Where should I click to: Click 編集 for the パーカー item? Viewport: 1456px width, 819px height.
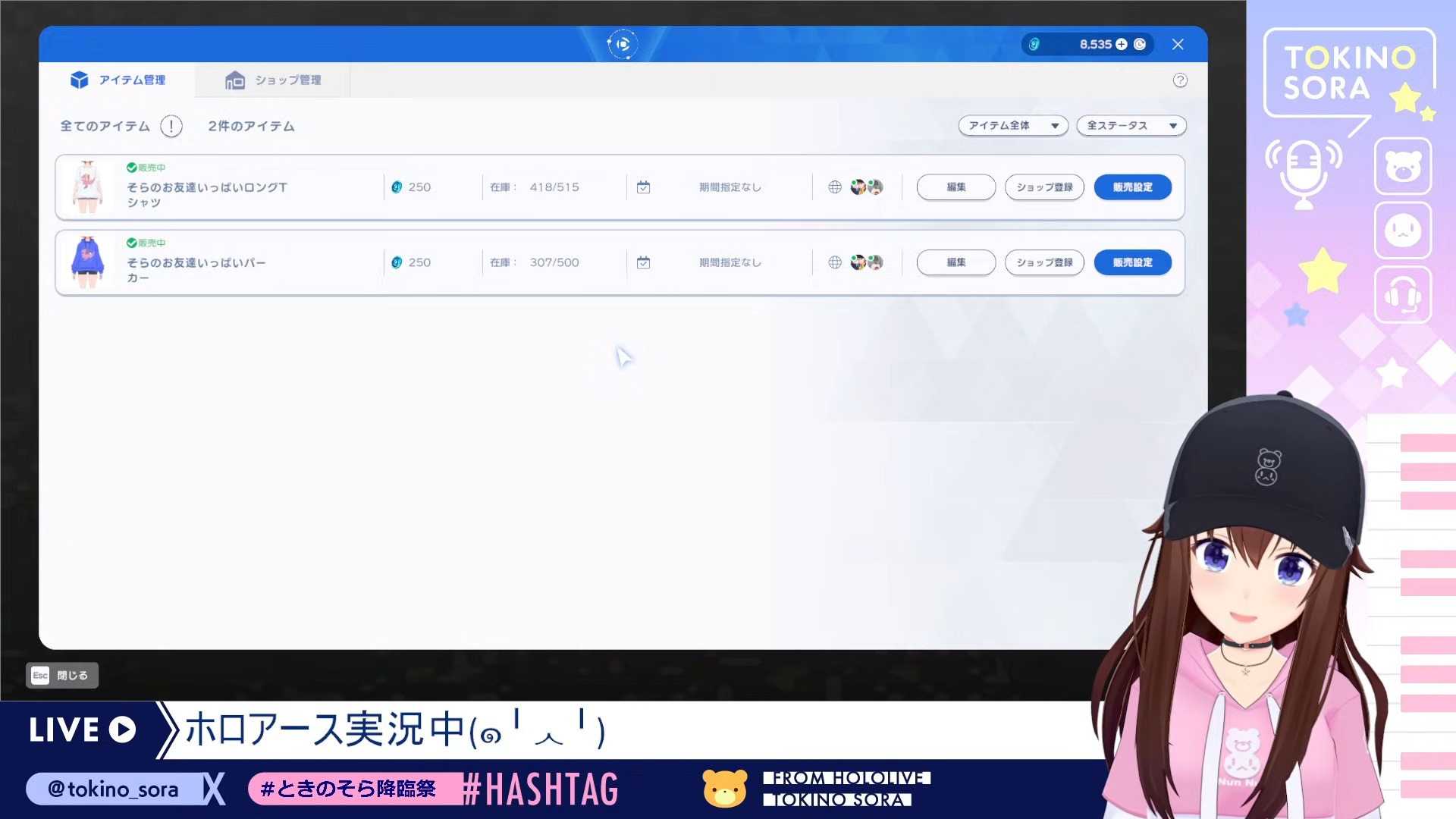pos(956,262)
